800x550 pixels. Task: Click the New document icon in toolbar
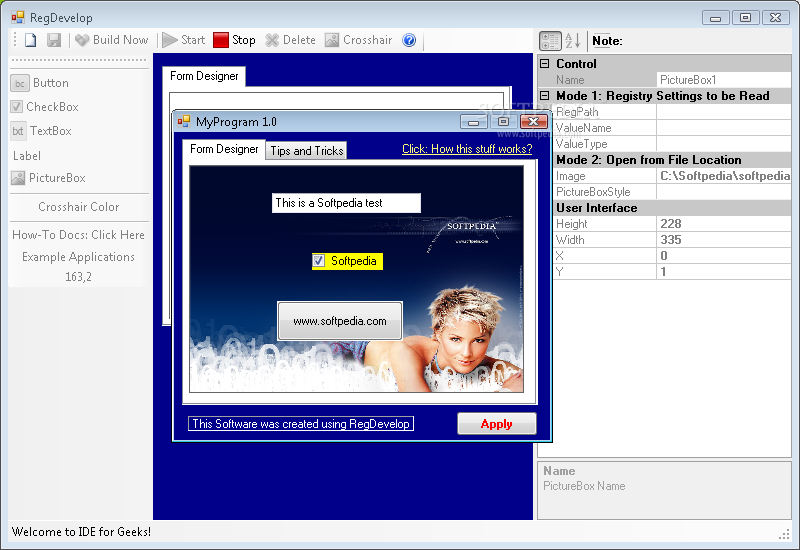tap(31, 40)
